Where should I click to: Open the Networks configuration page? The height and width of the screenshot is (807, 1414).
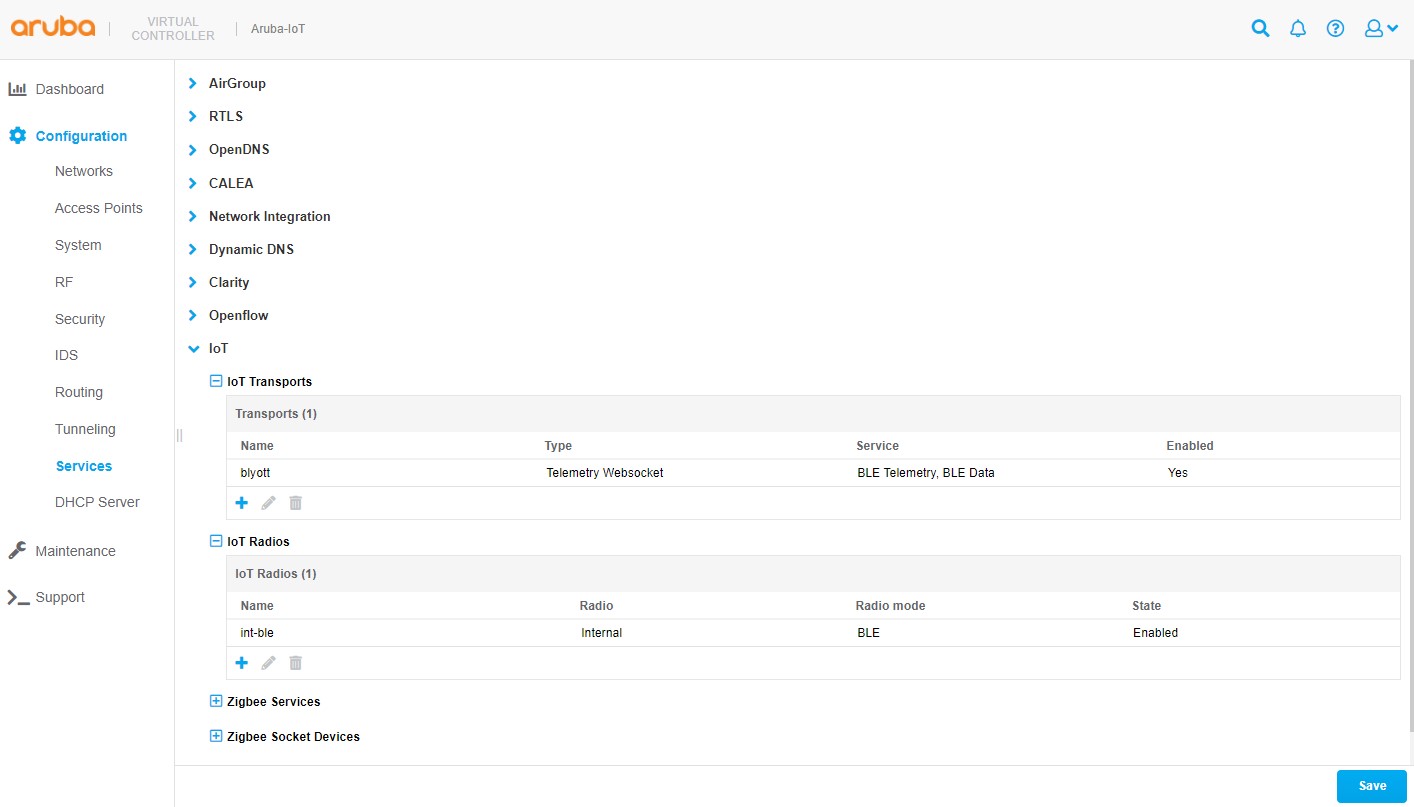(84, 171)
